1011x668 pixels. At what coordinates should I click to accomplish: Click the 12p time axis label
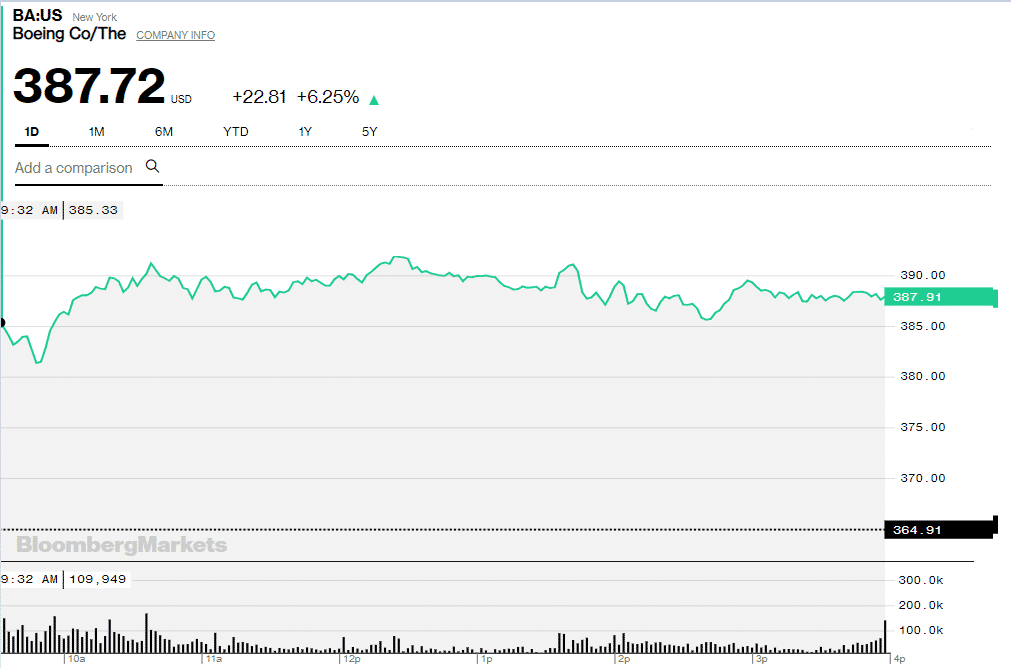(x=352, y=659)
